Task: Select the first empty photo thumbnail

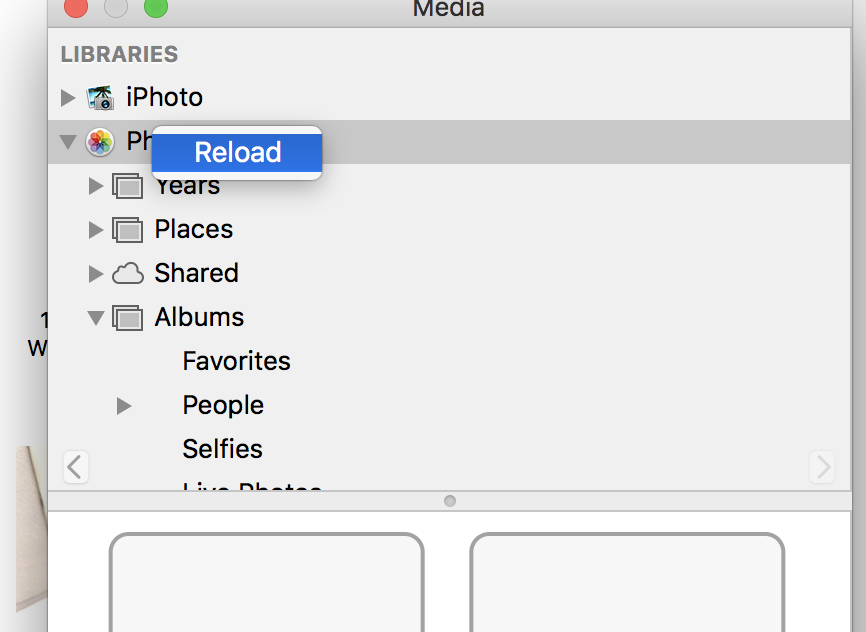Action: tap(267, 582)
